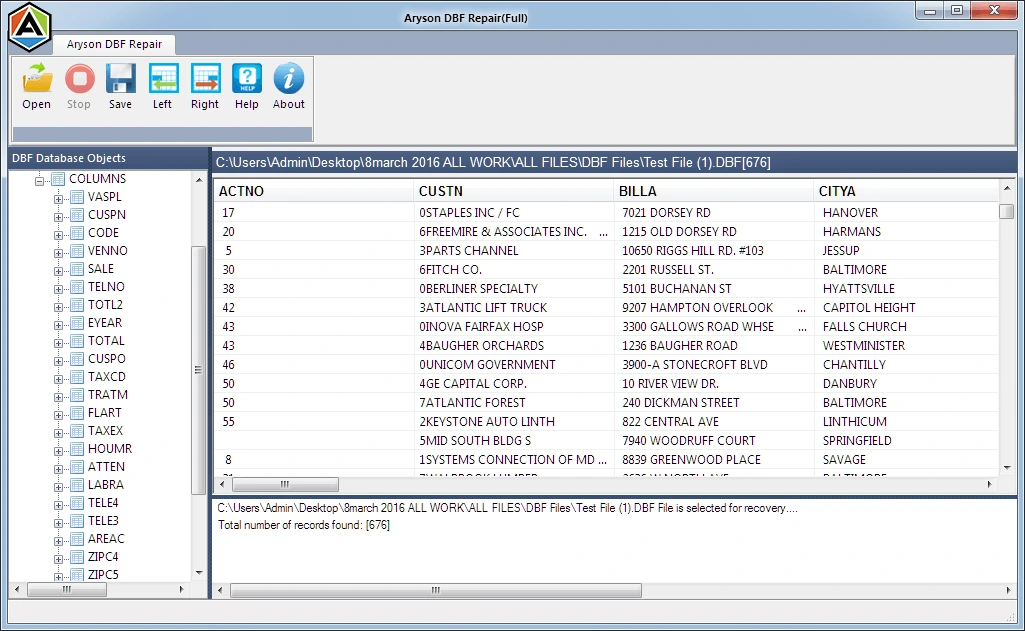Viewport: 1025px width, 631px height.
Task: Click the AREAC column table icon
Action: tap(77, 539)
